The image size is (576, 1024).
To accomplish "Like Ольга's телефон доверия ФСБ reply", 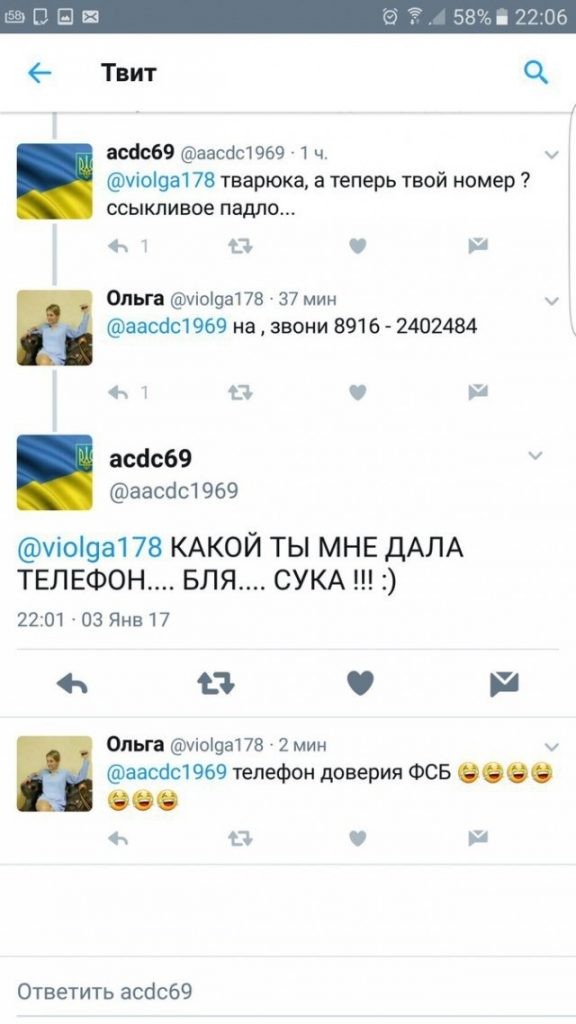I will tap(357, 838).
